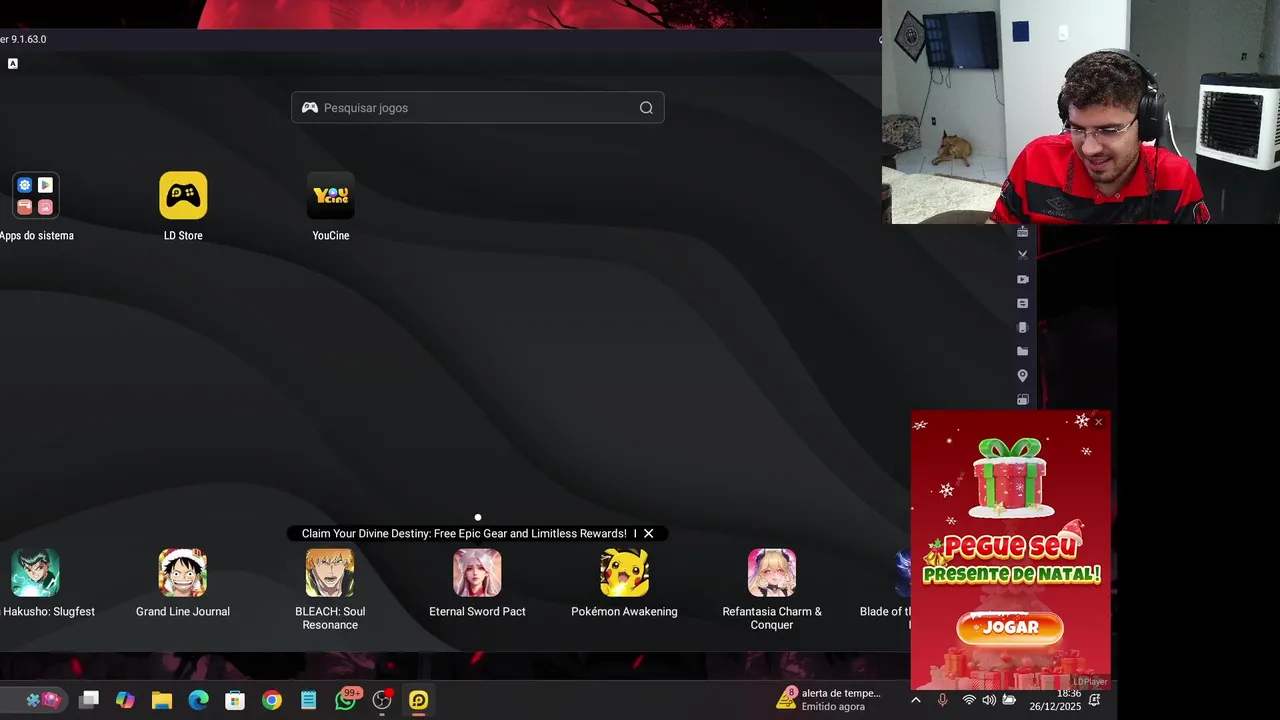Click the virtual location pin sidebar icon
Image resolution: width=1280 pixels, height=720 pixels.
click(1022, 376)
